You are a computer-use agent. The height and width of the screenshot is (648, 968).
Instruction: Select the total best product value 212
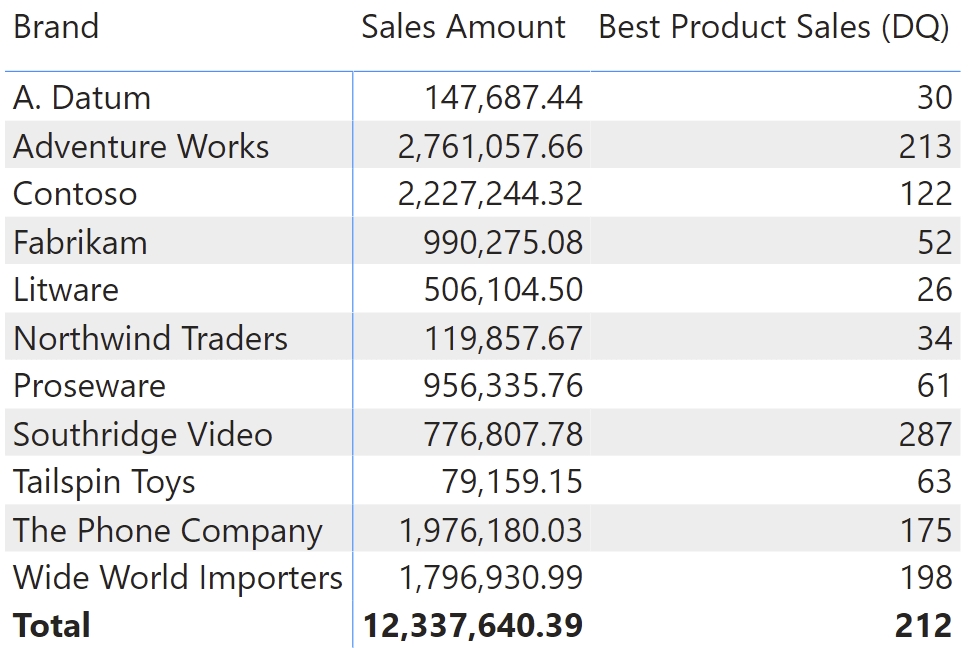pyautogui.click(x=924, y=625)
